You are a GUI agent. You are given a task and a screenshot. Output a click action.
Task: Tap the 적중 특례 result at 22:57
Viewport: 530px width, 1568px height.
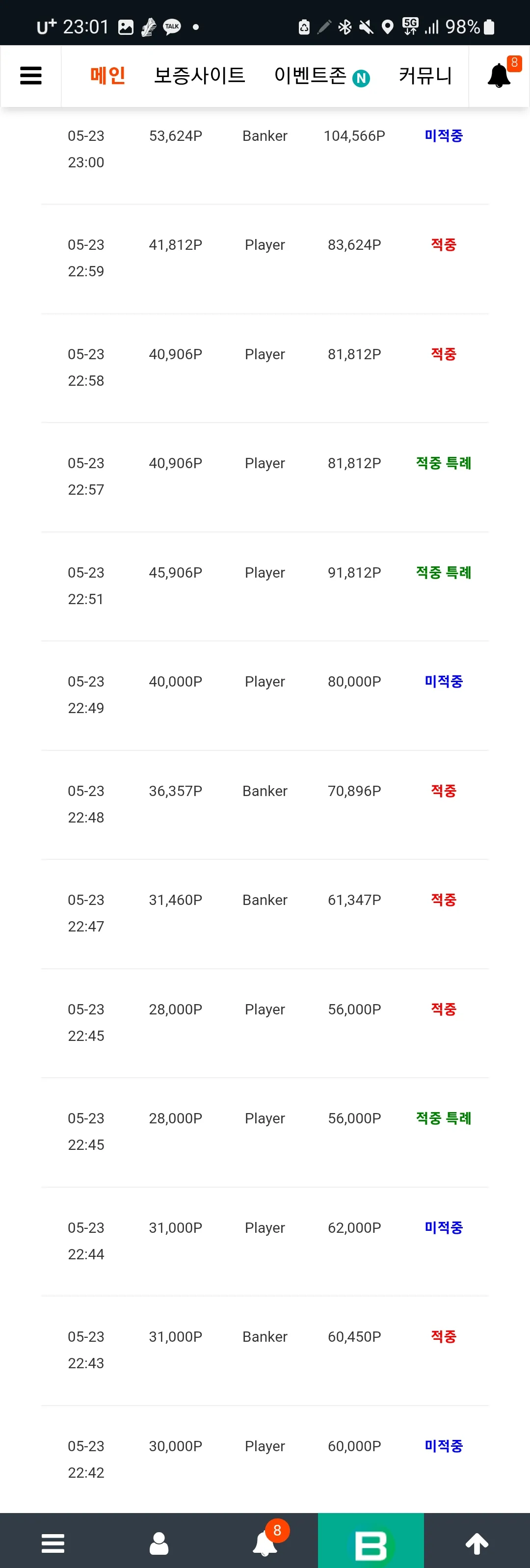(444, 463)
